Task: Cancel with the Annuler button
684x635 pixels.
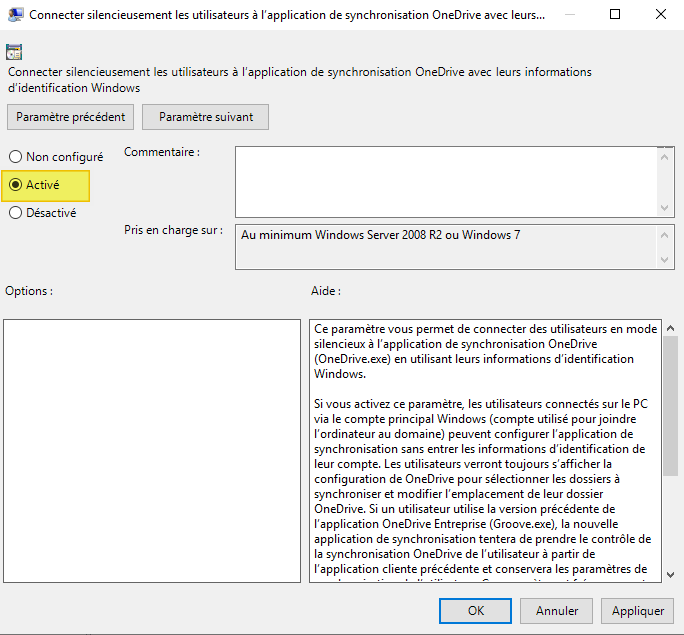Action: click(557, 611)
